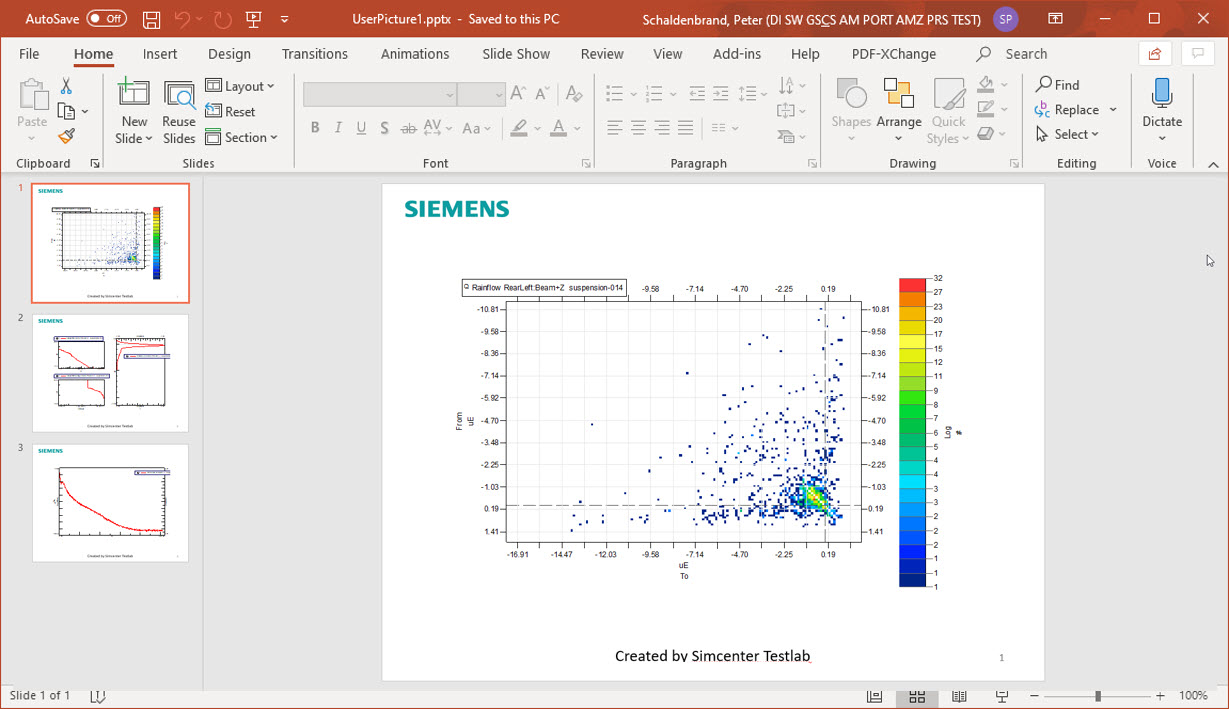Open the Insert ribbon tab
The image size is (1229, 709).
coord(160,54)
